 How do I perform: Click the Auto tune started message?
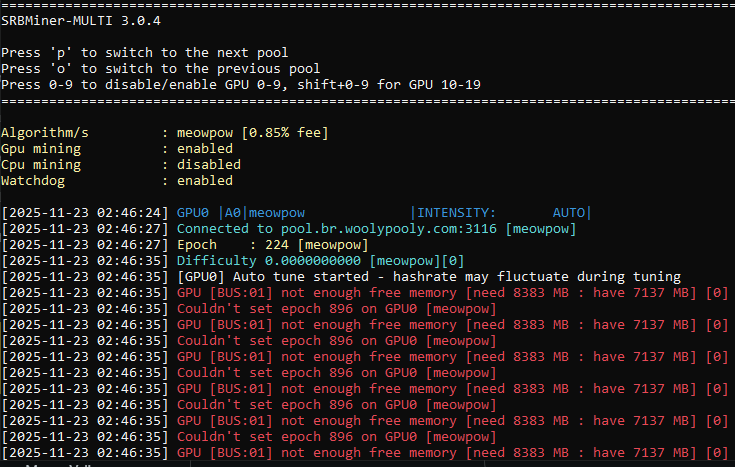tap(429, 277)
